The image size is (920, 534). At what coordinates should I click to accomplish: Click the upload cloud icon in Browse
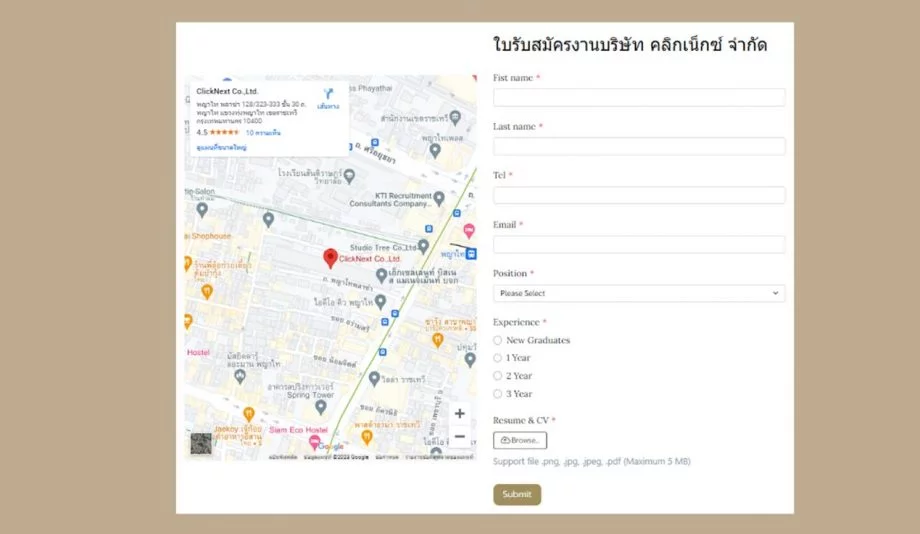[x=505, y=440]
